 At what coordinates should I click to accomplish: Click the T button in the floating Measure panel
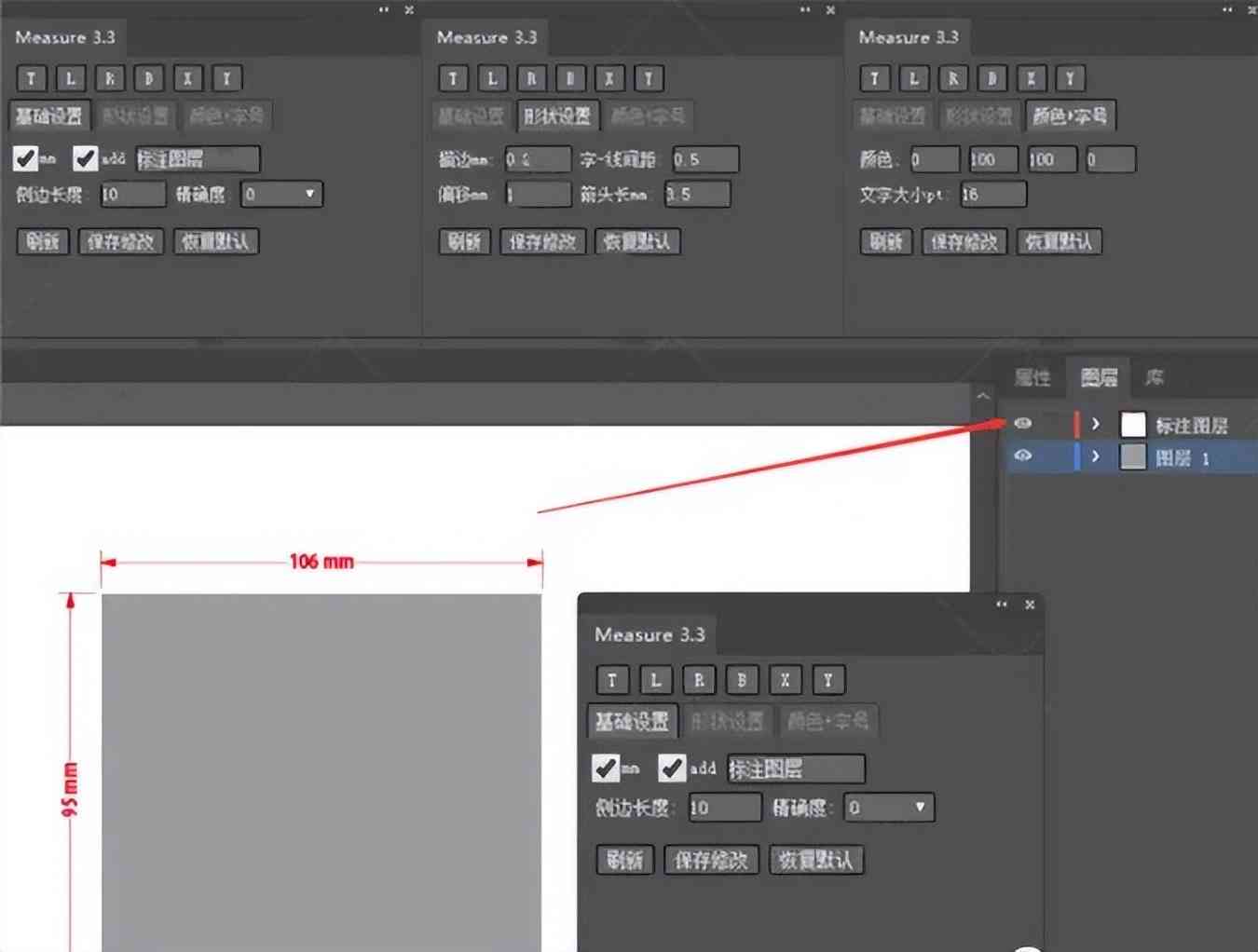coord(612,680)
